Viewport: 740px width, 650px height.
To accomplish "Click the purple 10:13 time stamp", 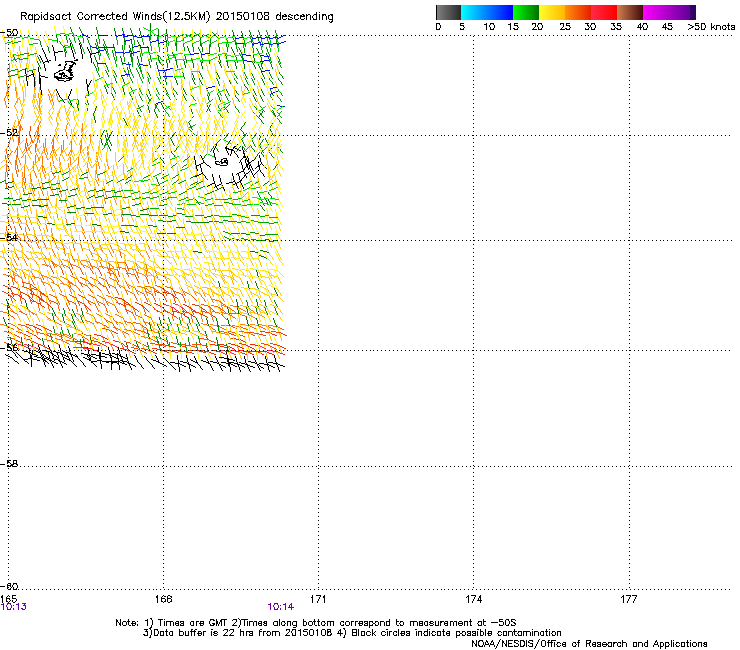I will pos(14,607).
